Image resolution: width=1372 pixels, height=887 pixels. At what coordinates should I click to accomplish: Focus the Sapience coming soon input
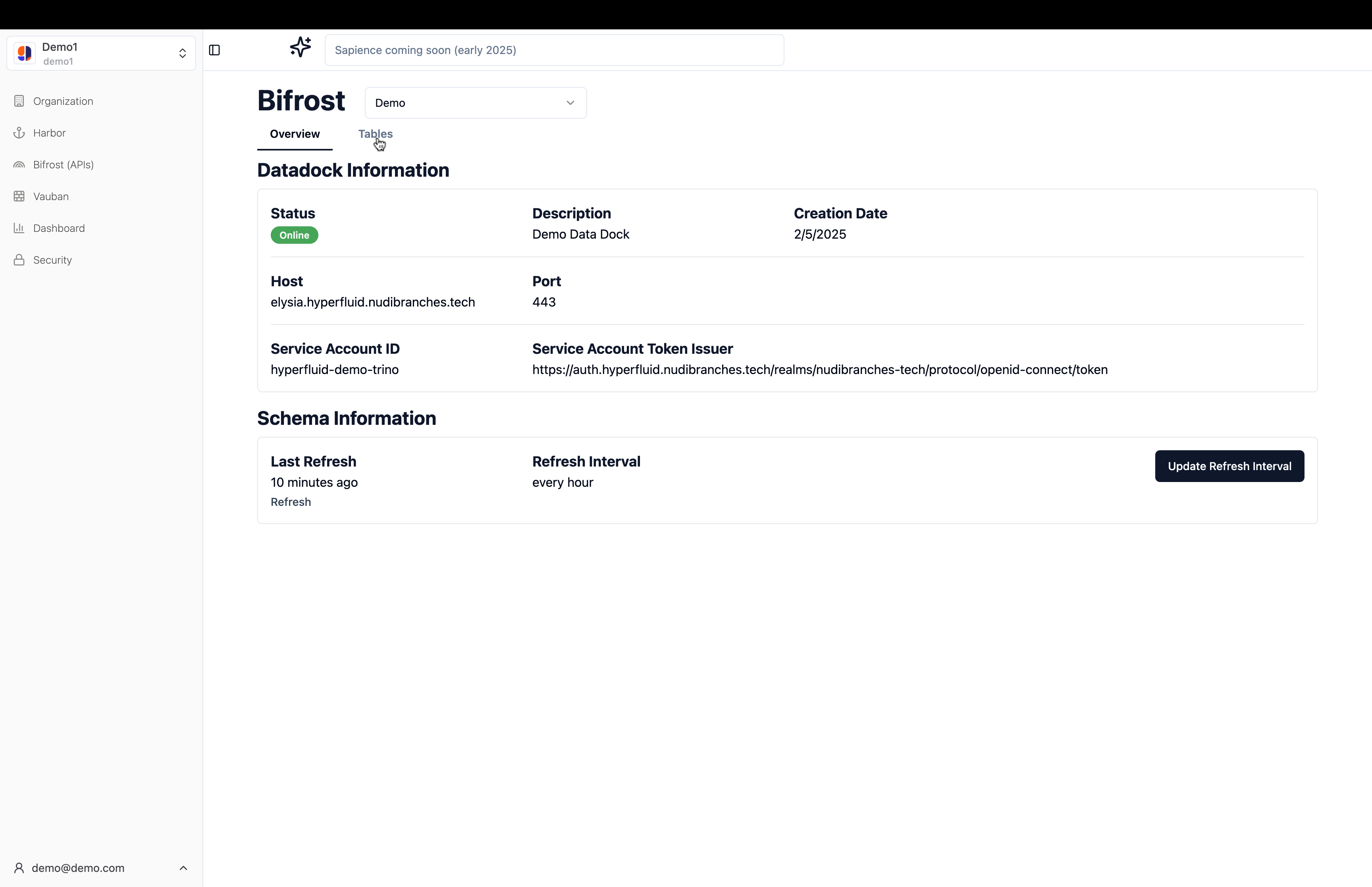coord(554,50)
